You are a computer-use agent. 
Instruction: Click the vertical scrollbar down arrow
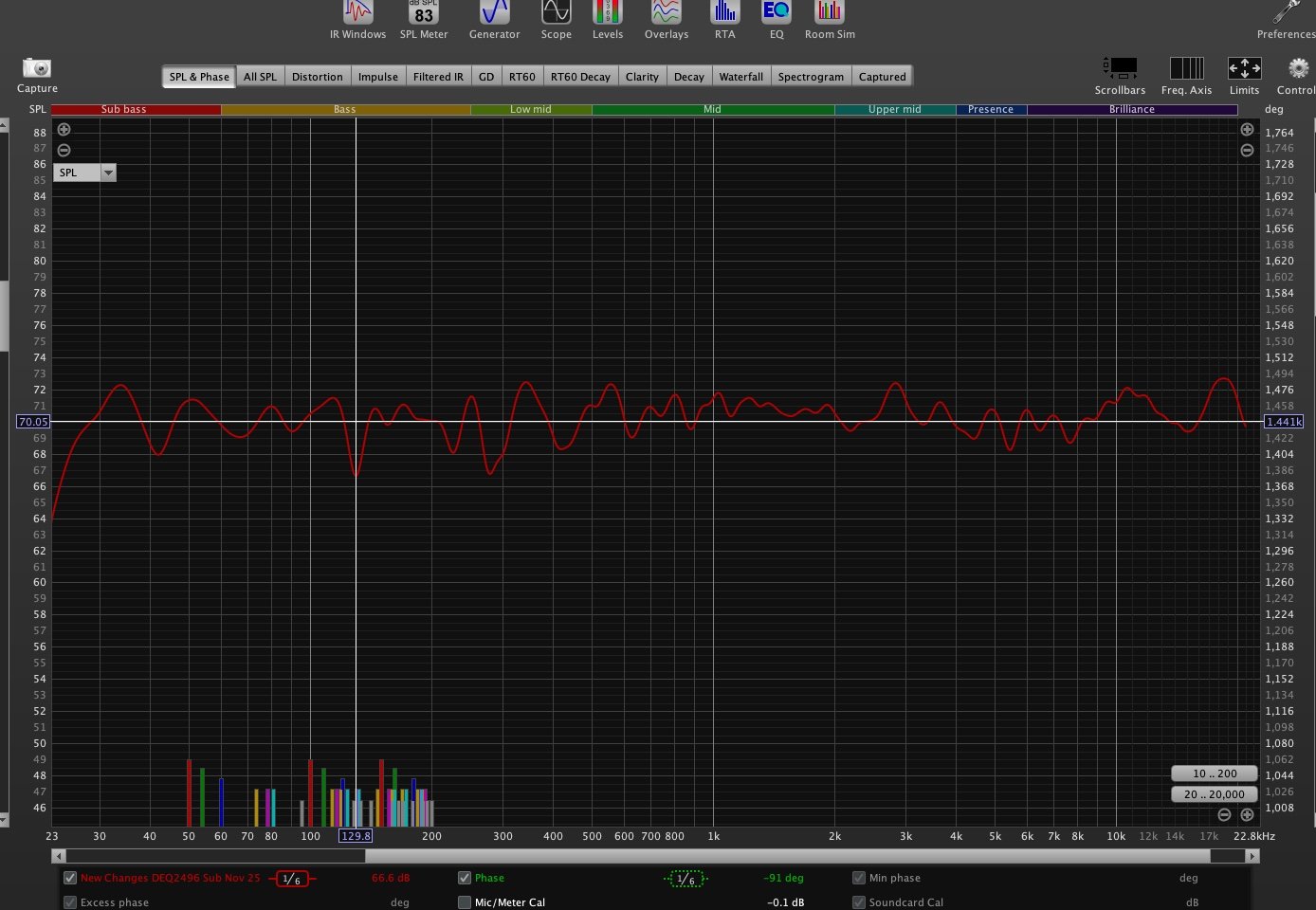point(4,820)
